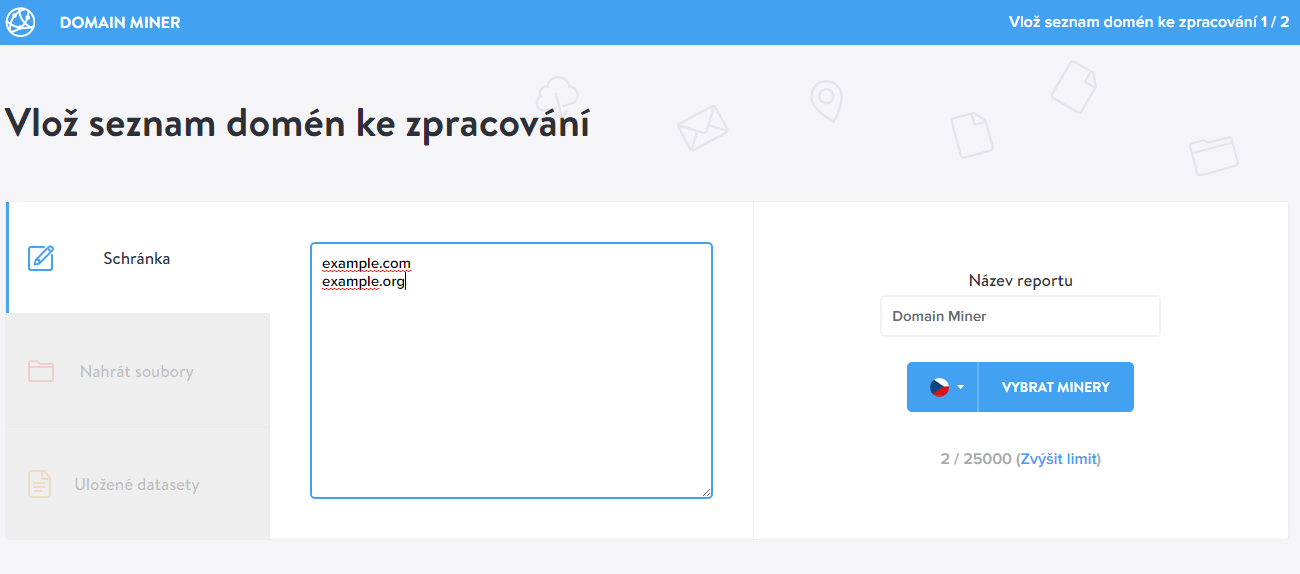Select the Schránka tab
This screenshot has height=574, width=1300.
139,258
